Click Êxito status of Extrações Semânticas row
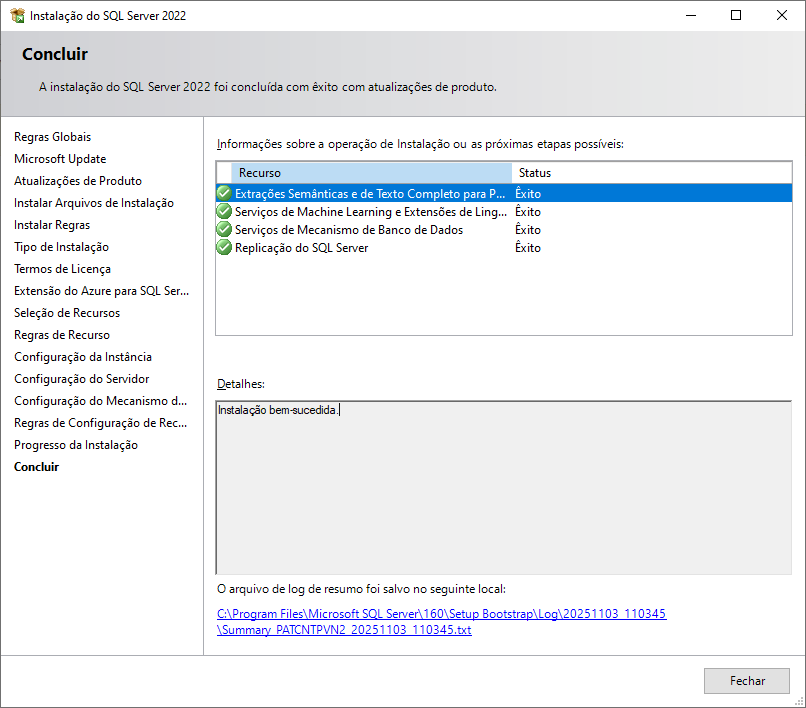The image size is (806, 708). 528,193
